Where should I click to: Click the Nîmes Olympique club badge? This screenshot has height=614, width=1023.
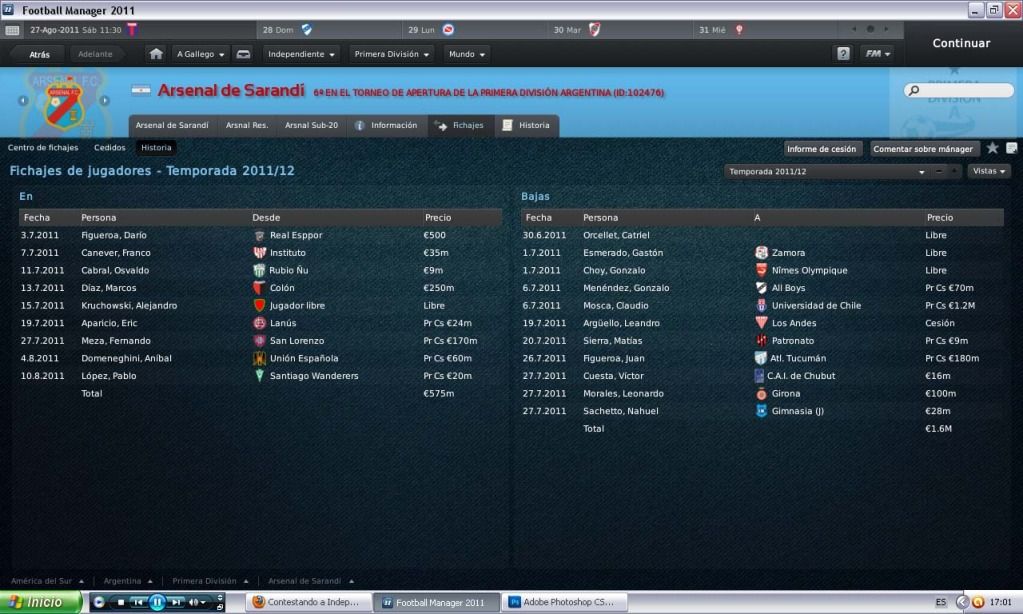tap(761, 271)
